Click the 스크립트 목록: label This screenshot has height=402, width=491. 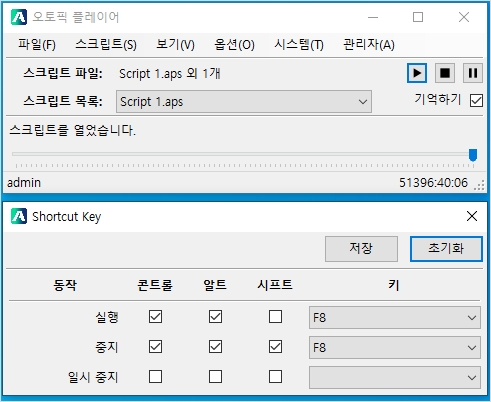63,101
